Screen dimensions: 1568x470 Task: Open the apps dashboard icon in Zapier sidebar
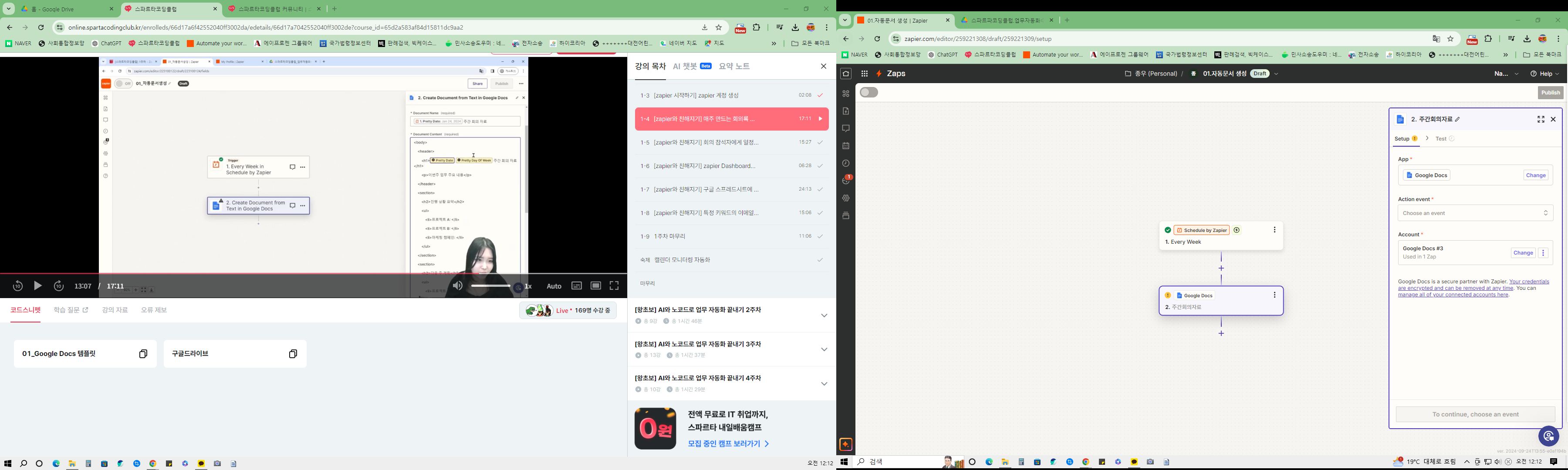(846, 94)
